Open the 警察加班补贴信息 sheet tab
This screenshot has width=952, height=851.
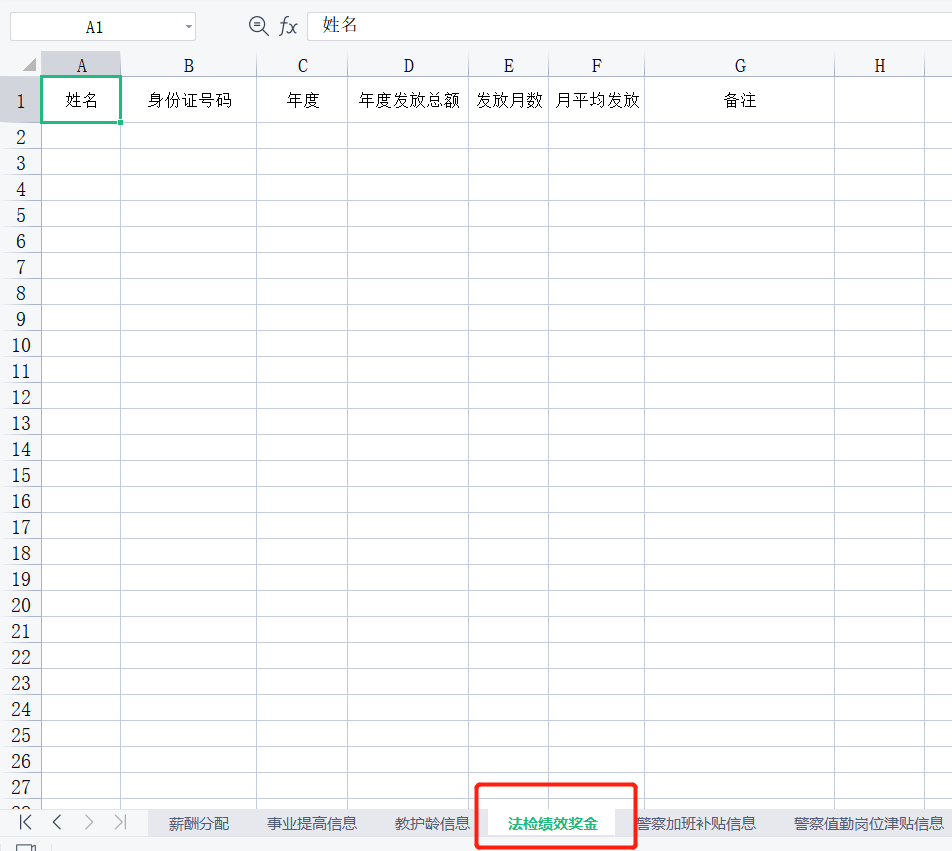696,824
